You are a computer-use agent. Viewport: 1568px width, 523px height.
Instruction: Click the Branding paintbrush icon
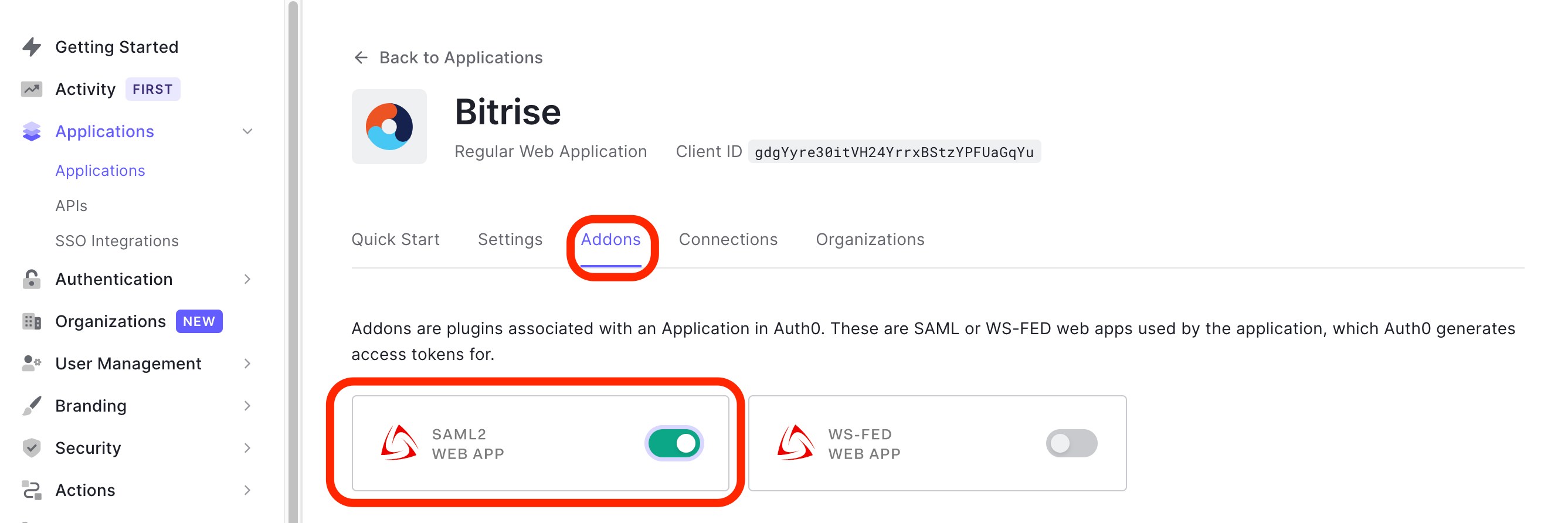[x=32, y=406]
